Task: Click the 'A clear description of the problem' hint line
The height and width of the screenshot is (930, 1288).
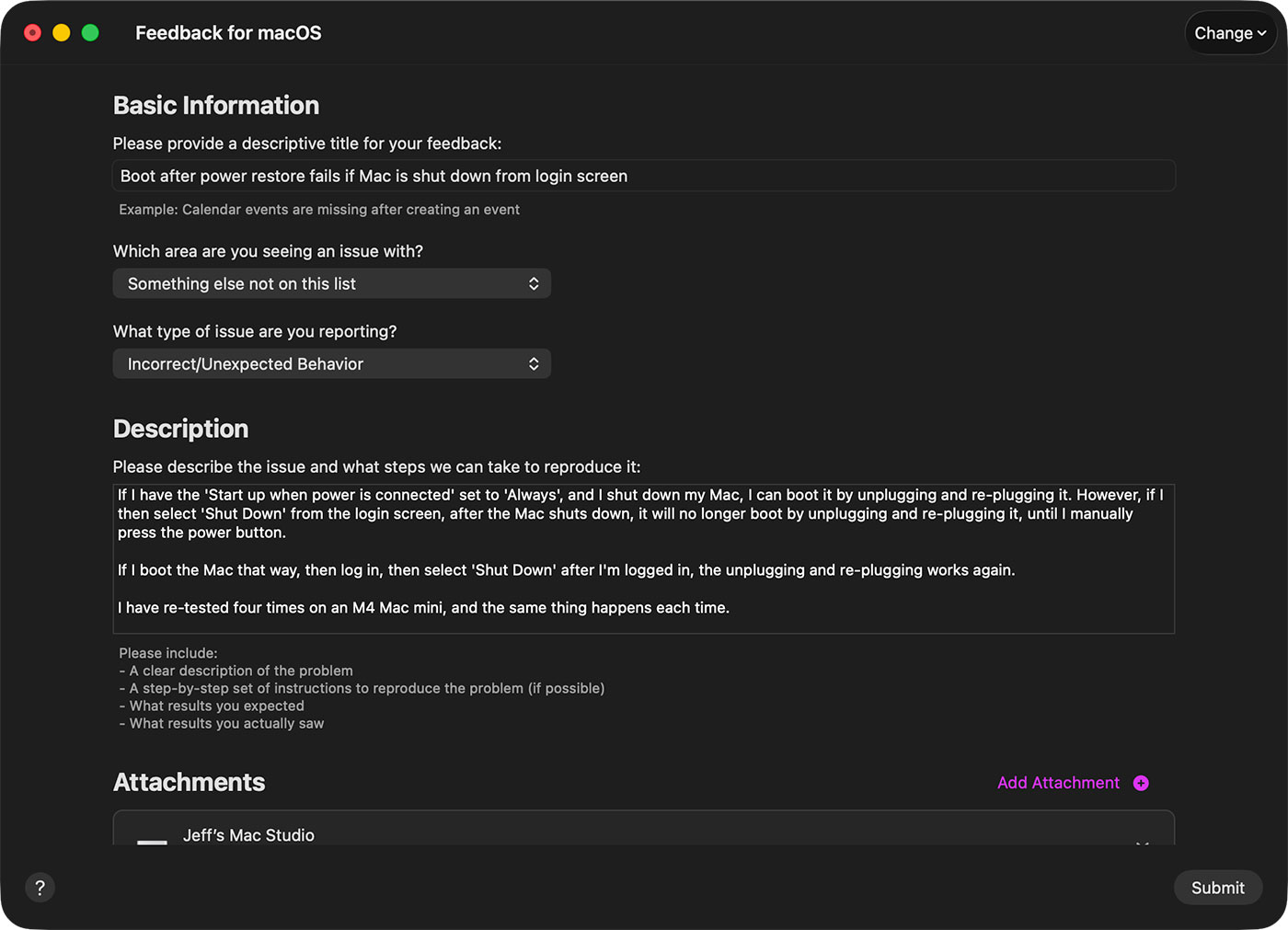Action: point(236,671)
